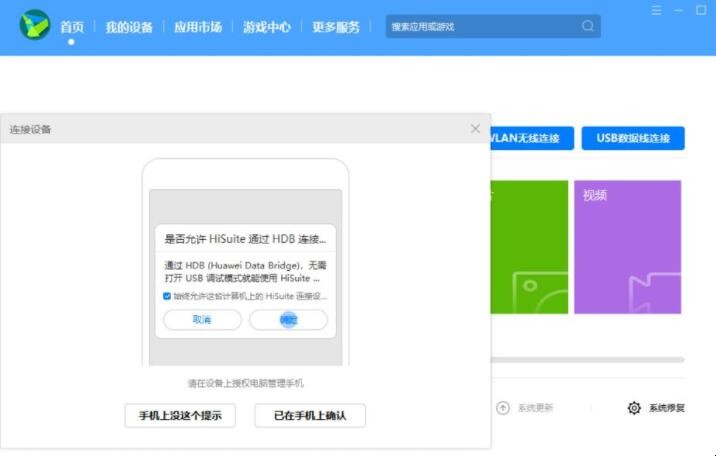Screen dimensions: 716x456
Task: Click 手机上没这个提示 button
Action: coord(180,415)
